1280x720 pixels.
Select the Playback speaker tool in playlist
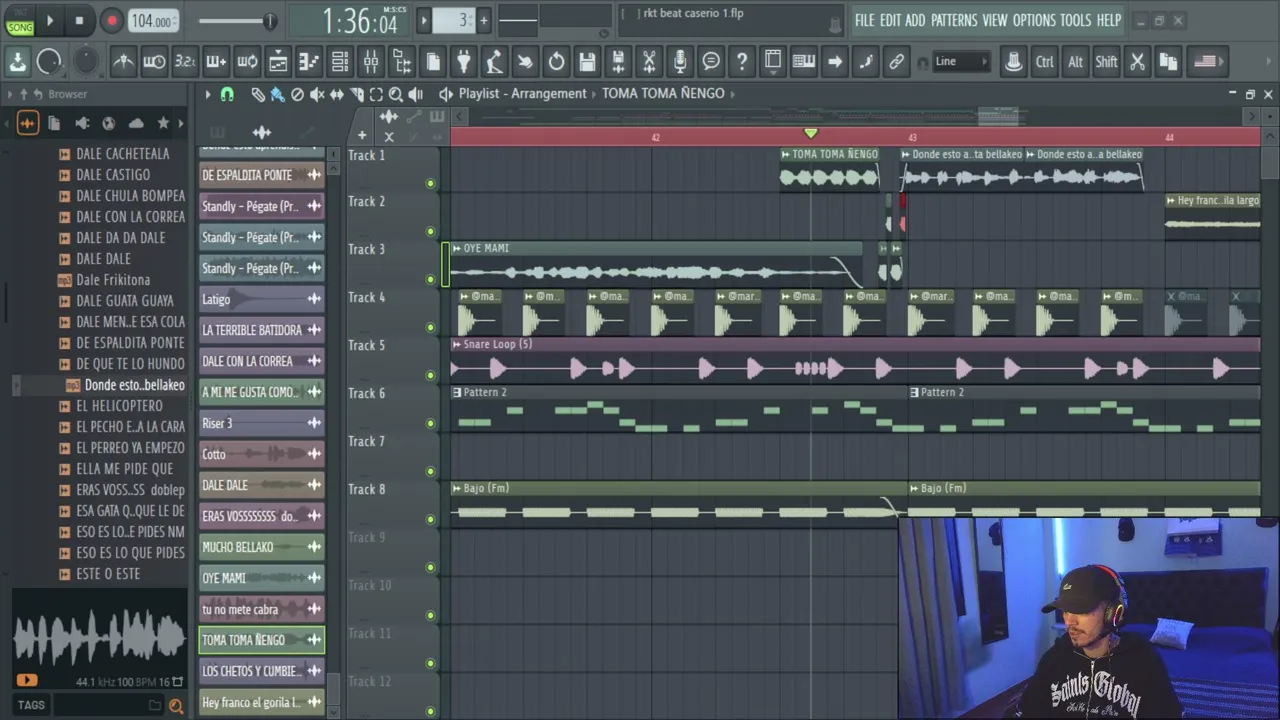tap(416, 94)
